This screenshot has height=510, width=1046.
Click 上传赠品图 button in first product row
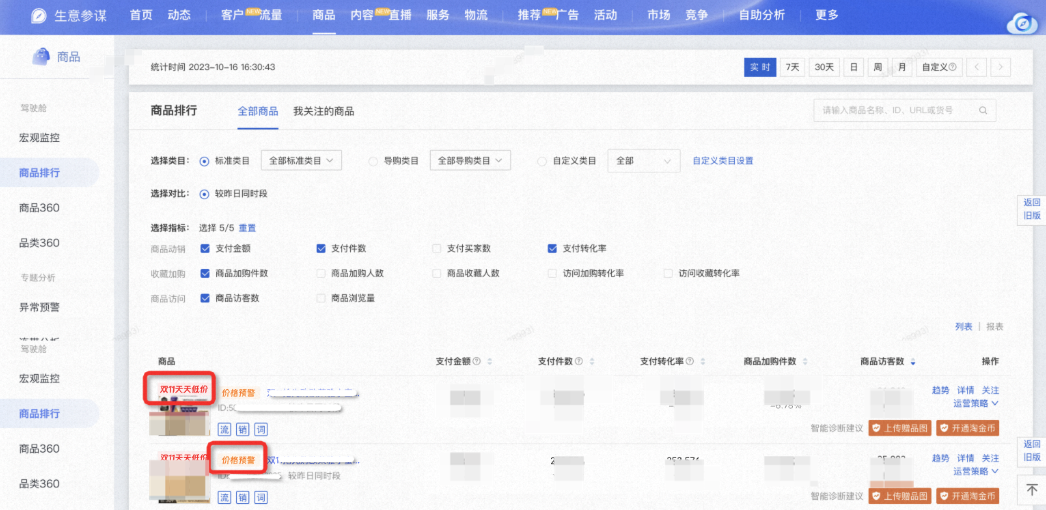pyautogui.click(x=900, y=428)
